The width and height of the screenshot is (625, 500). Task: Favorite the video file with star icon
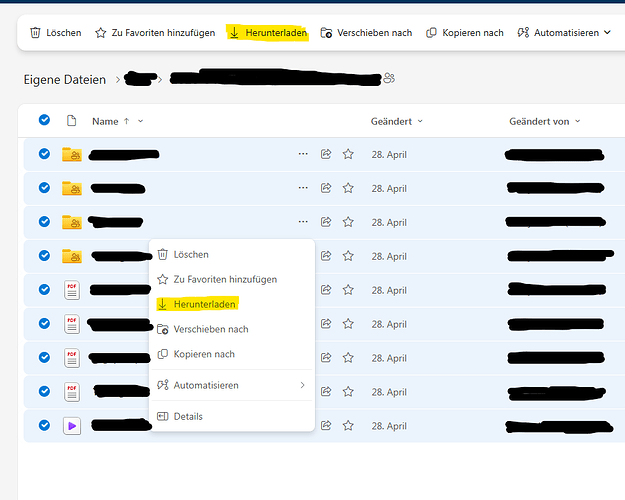pos(348,425)
